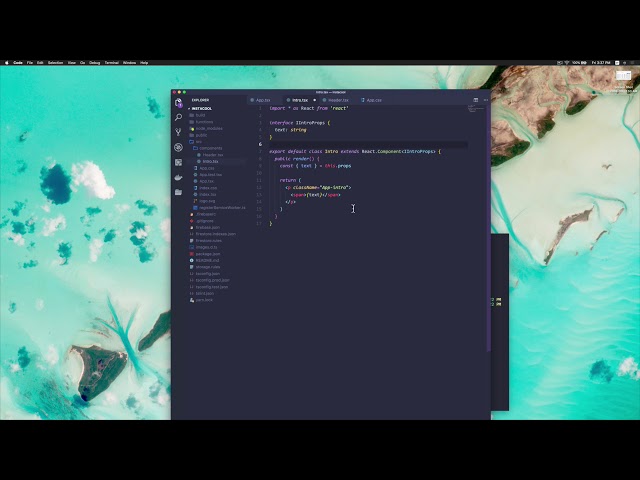Image resolution: width=640 pixels, height=480 pixels.
Task: Open the Help menu
Action: [144, 63]
